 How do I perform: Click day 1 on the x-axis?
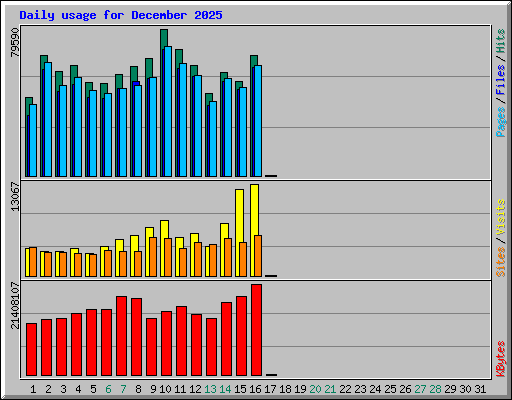(33, 389)
